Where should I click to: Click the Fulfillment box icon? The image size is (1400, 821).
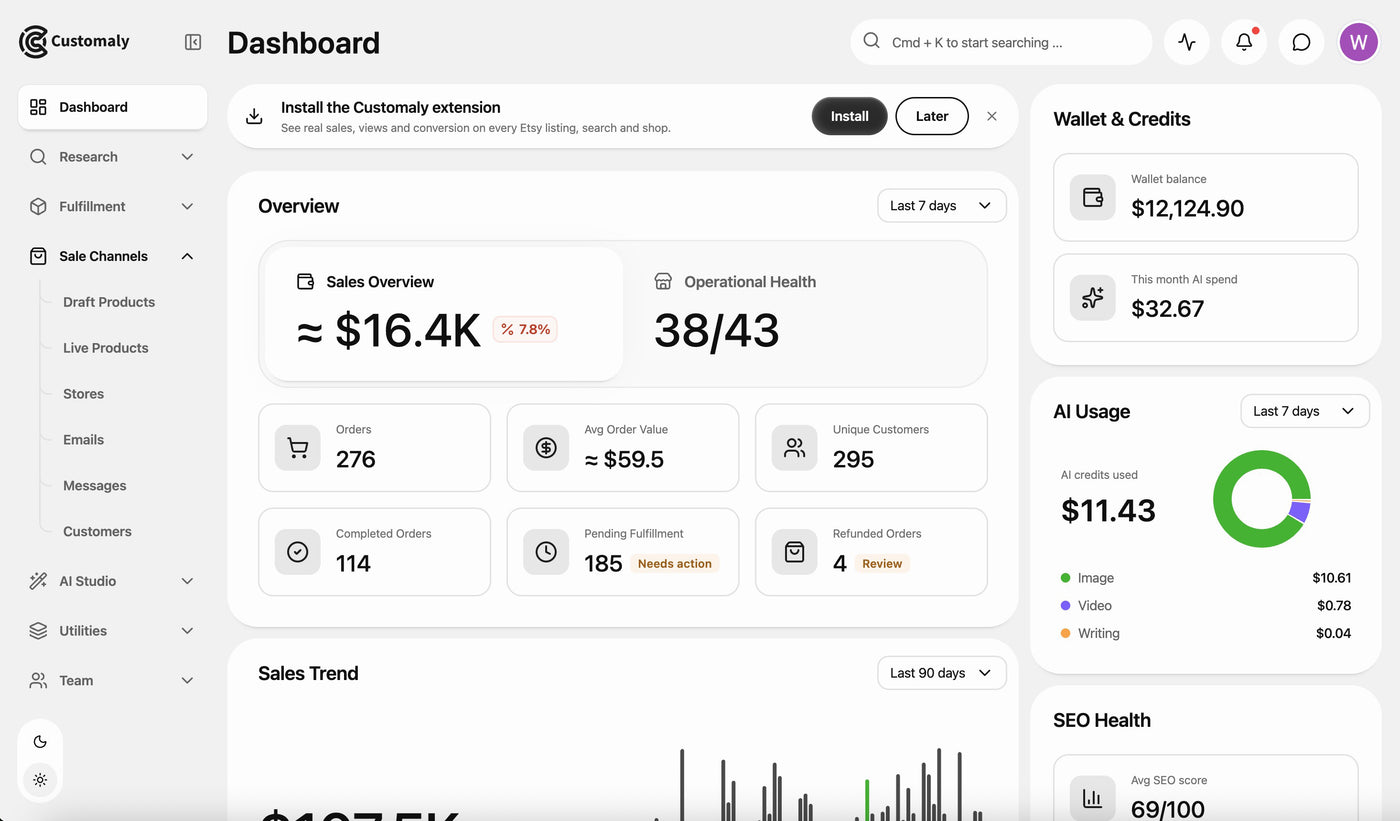[x=38, y=206]
